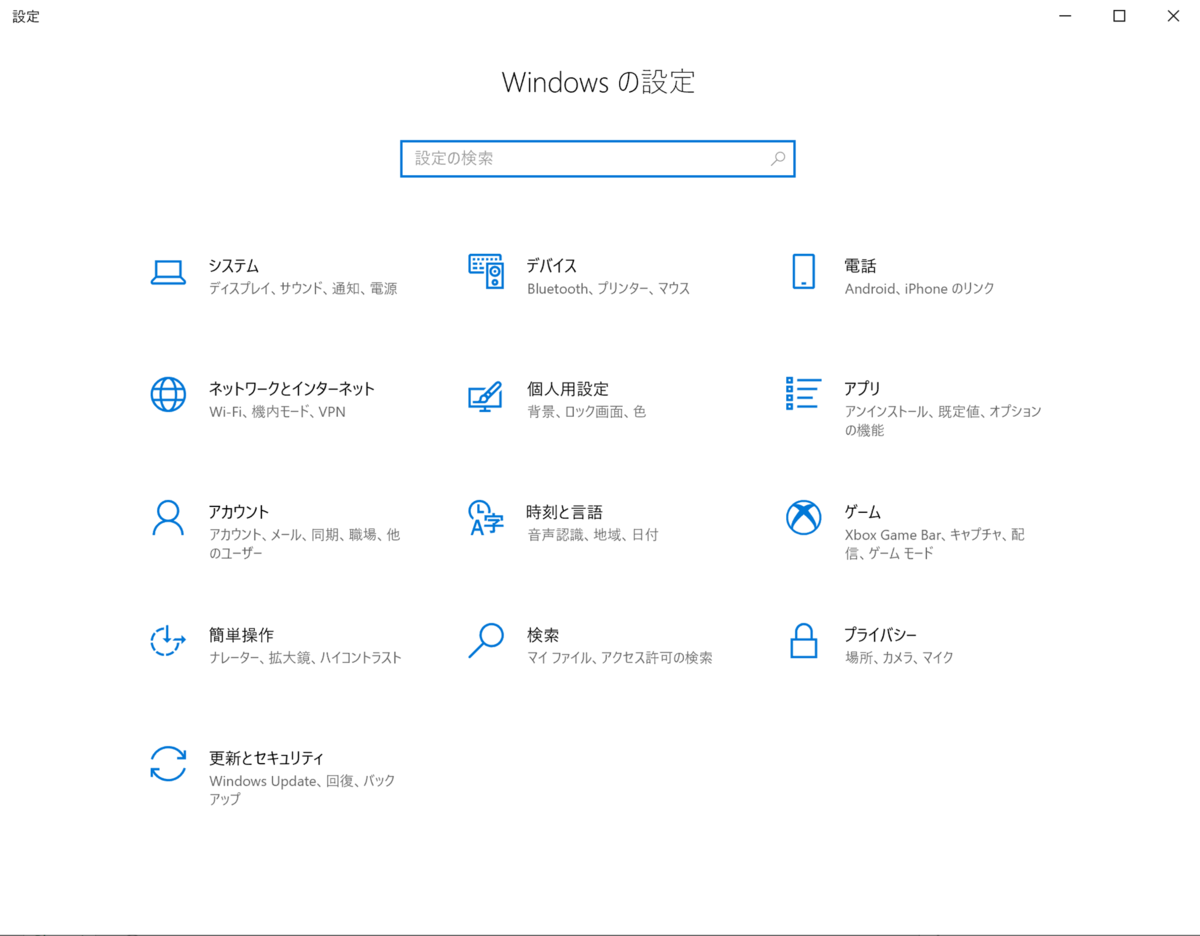The image size is (1200, 936).
Task: Open the 個人用設定 title
Action: pos(568,389)
